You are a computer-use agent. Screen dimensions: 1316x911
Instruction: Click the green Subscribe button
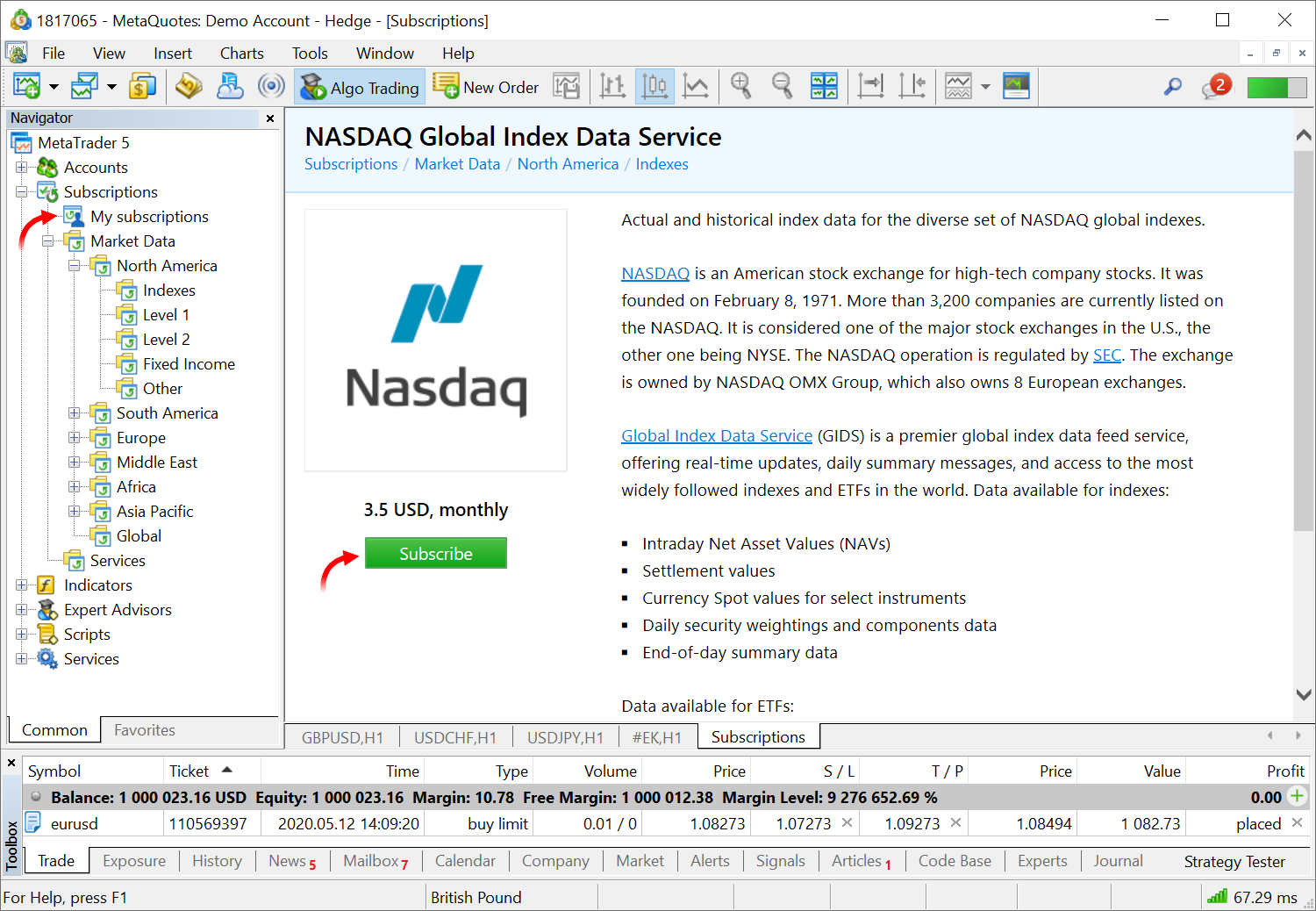(435, 553)
